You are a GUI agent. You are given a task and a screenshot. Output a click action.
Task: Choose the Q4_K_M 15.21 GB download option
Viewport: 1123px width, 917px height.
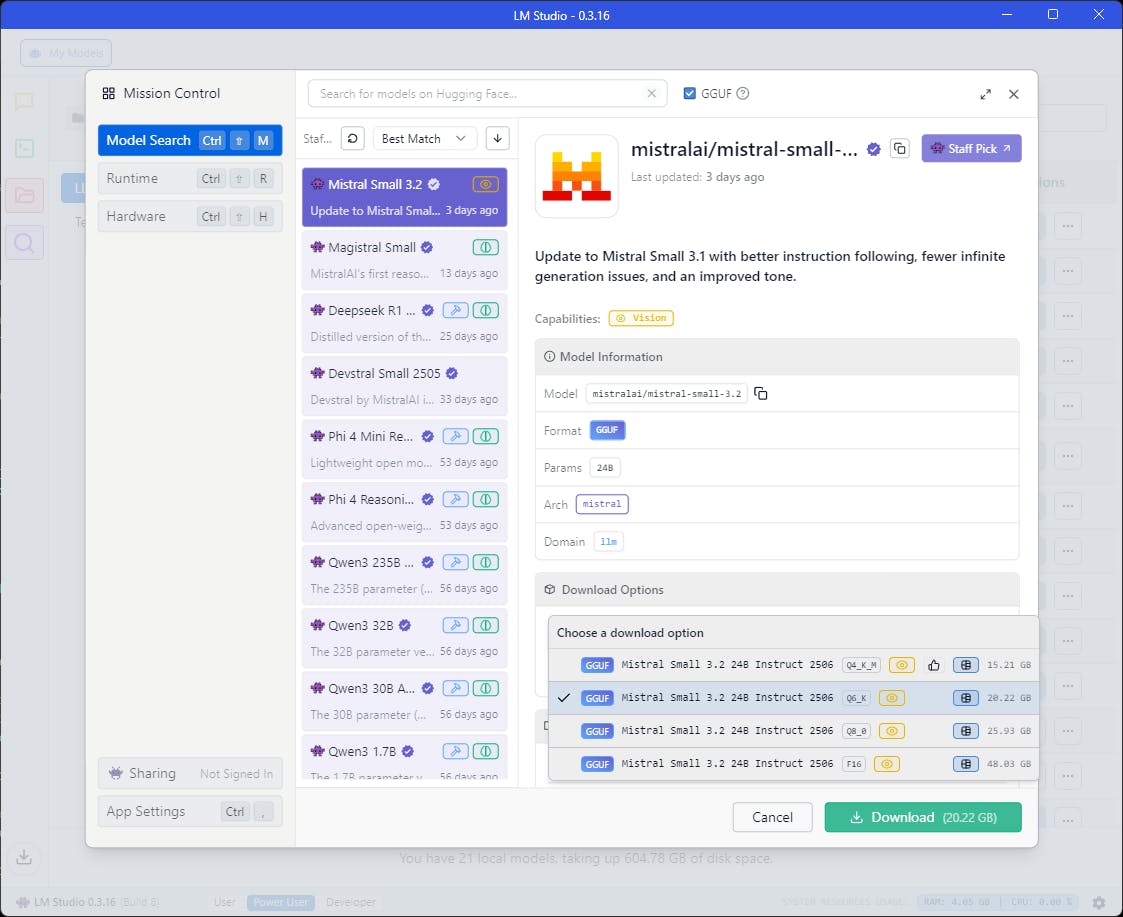794,665
